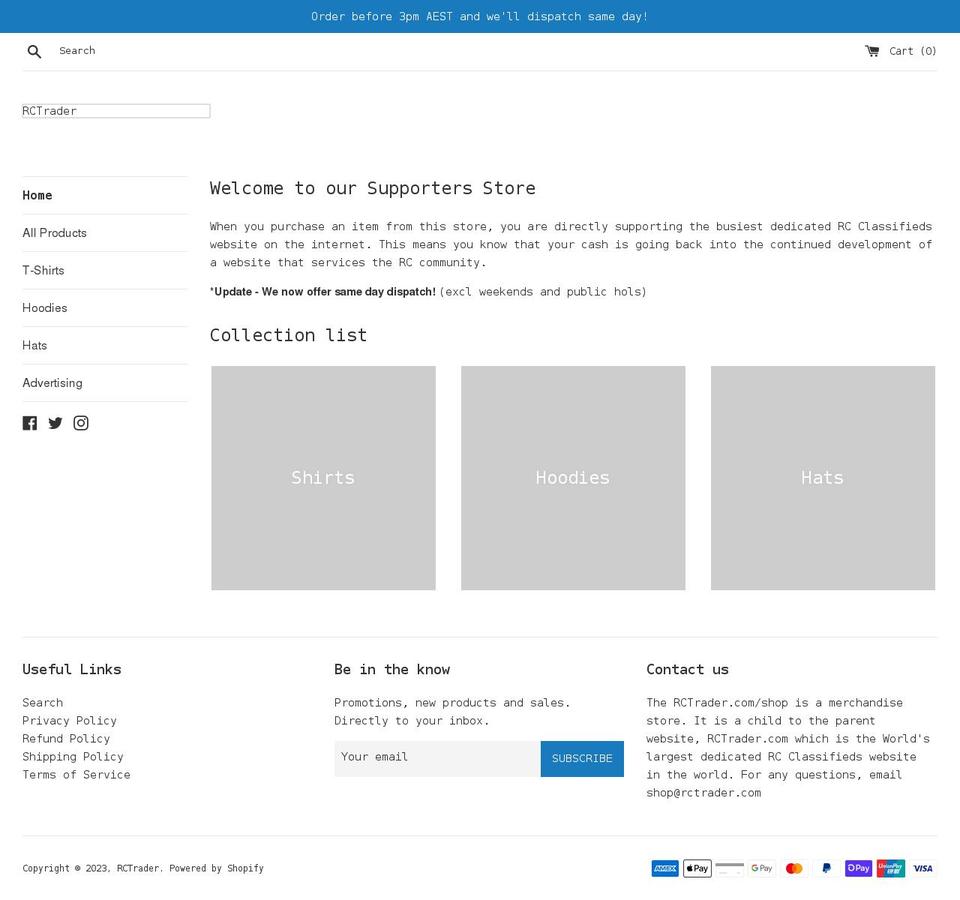The image size is (960, 900).
Task: Click 'Update - We now offer same day dispatch!' text
Action: (x=323, y=291)
